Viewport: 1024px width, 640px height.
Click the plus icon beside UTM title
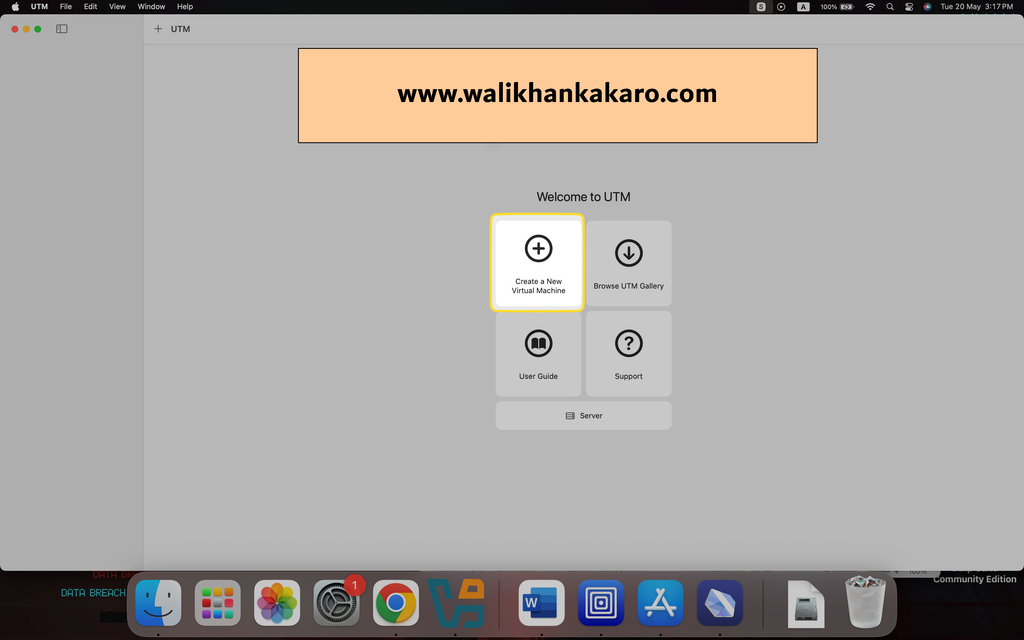[x=157, y=29]
